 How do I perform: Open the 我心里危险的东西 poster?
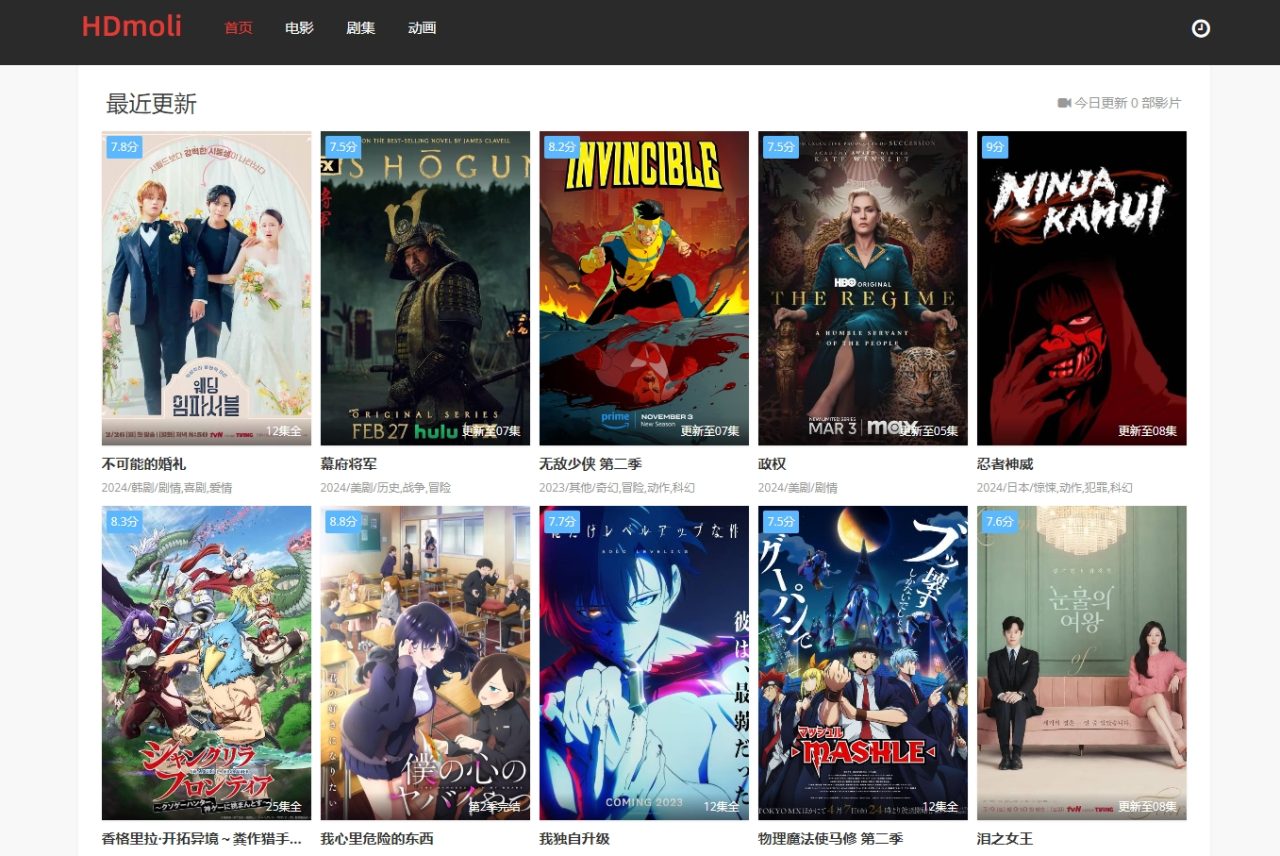tap(425, 662)
